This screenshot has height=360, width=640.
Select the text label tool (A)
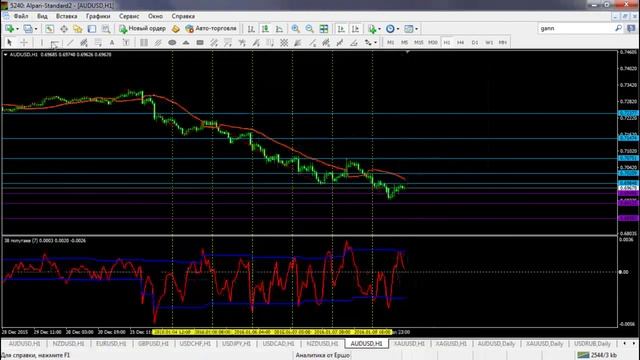tap(112, 42)
